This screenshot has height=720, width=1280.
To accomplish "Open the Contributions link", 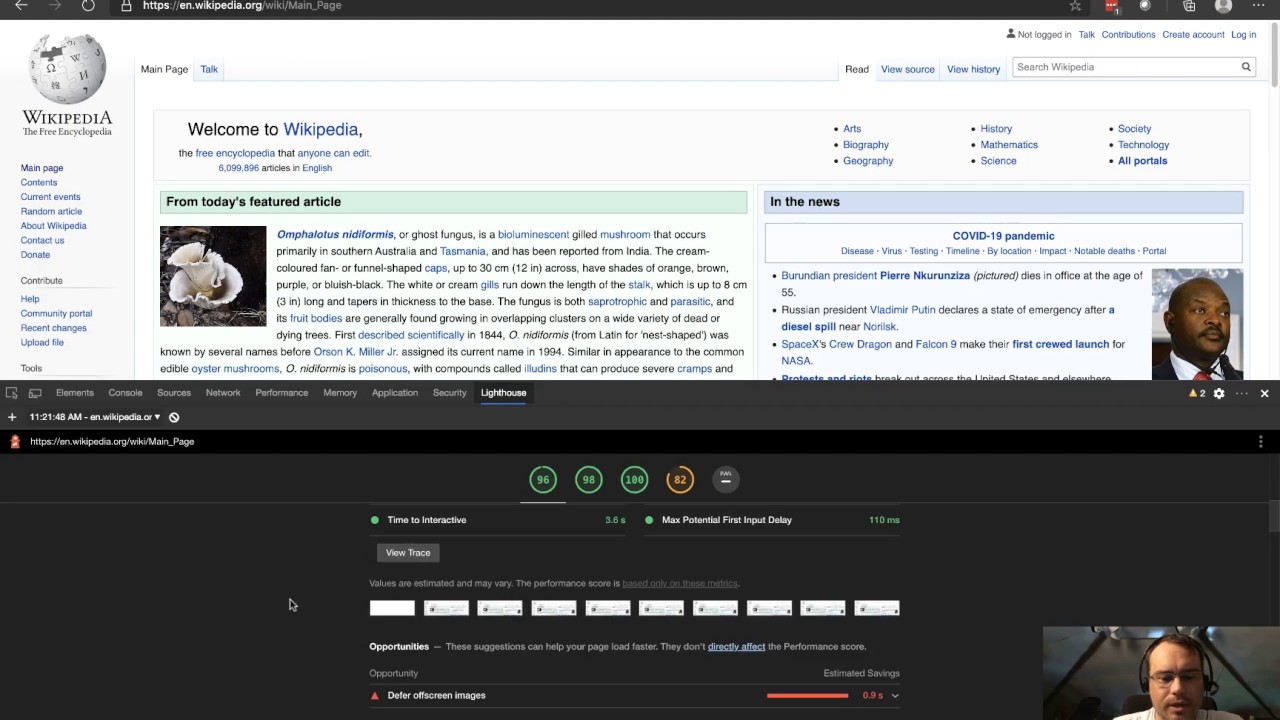I will pos(1128,35).
